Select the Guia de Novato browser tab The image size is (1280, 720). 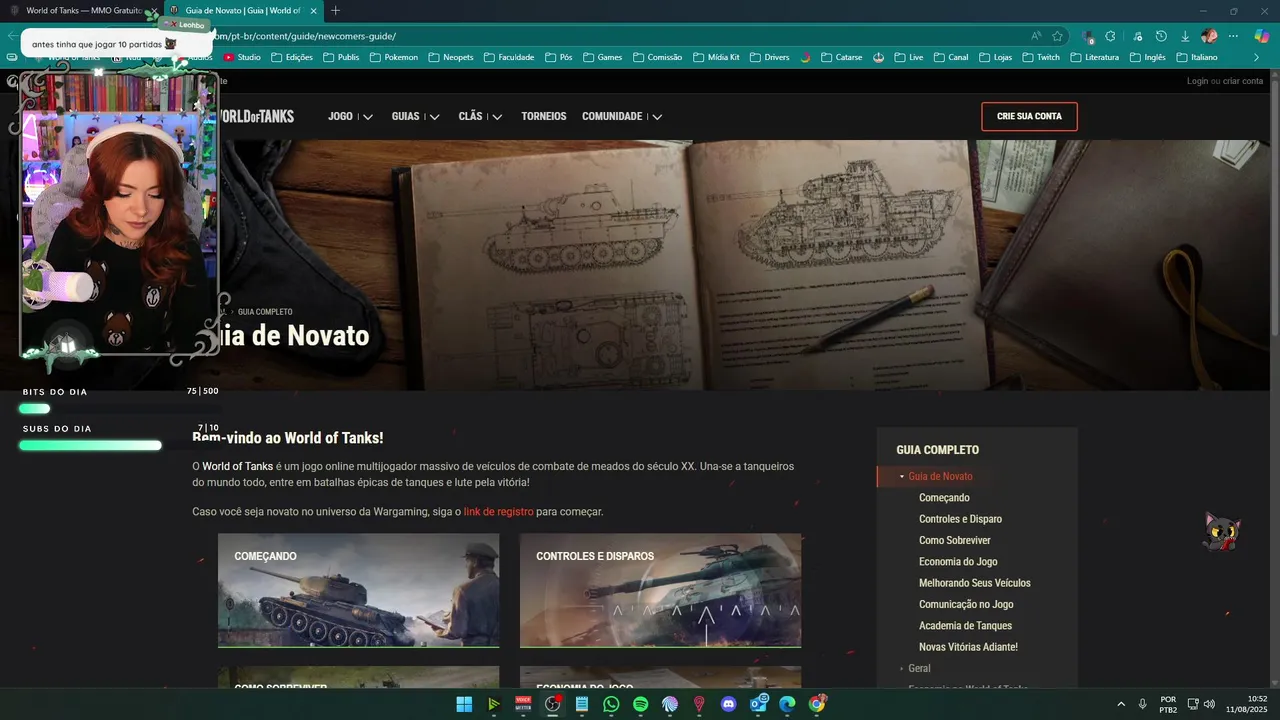(243, 10)
